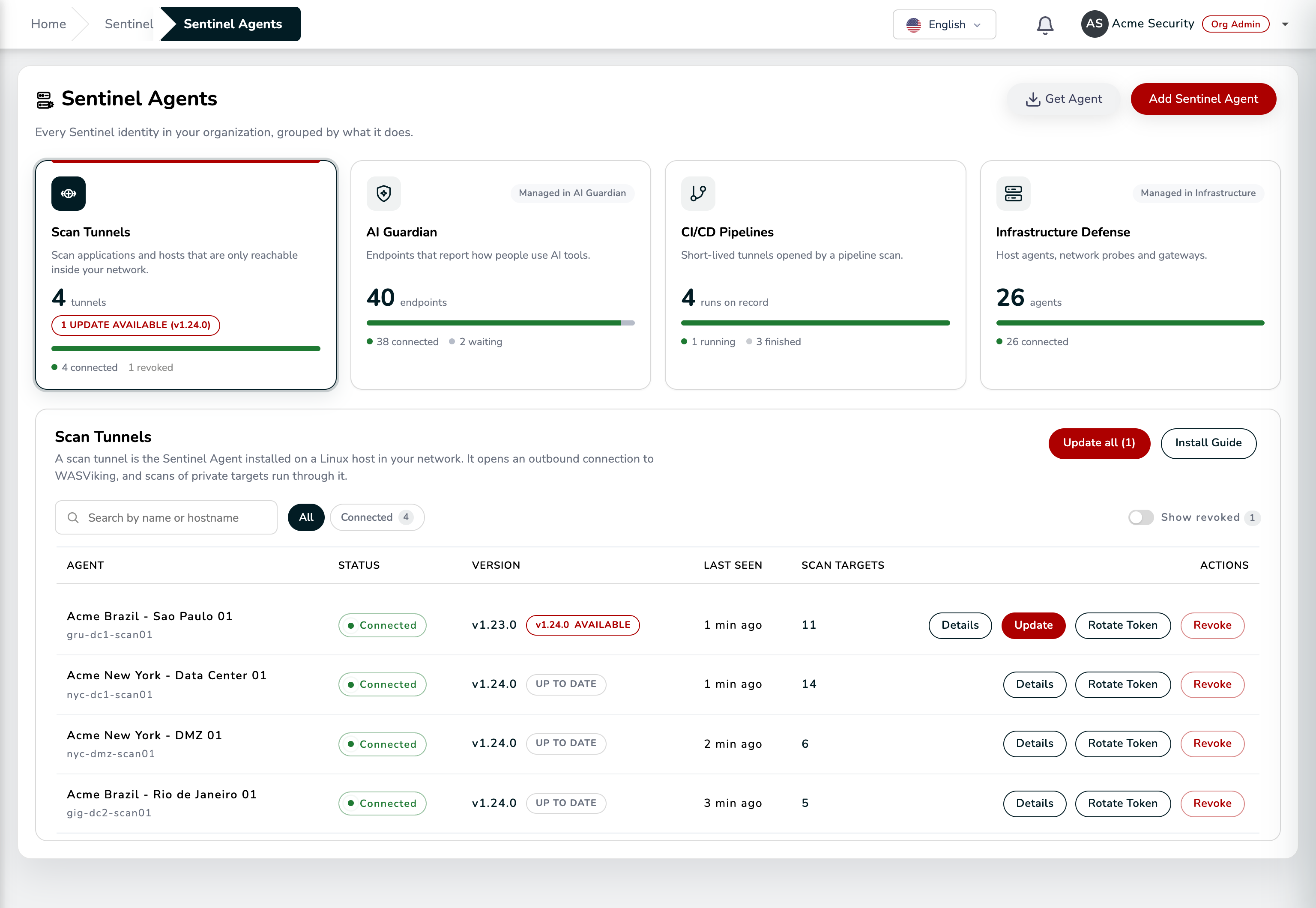The image size is (1316, 908).
Task: Select the All filter tab
Action: pyautogui.click(x=306, y=517)
